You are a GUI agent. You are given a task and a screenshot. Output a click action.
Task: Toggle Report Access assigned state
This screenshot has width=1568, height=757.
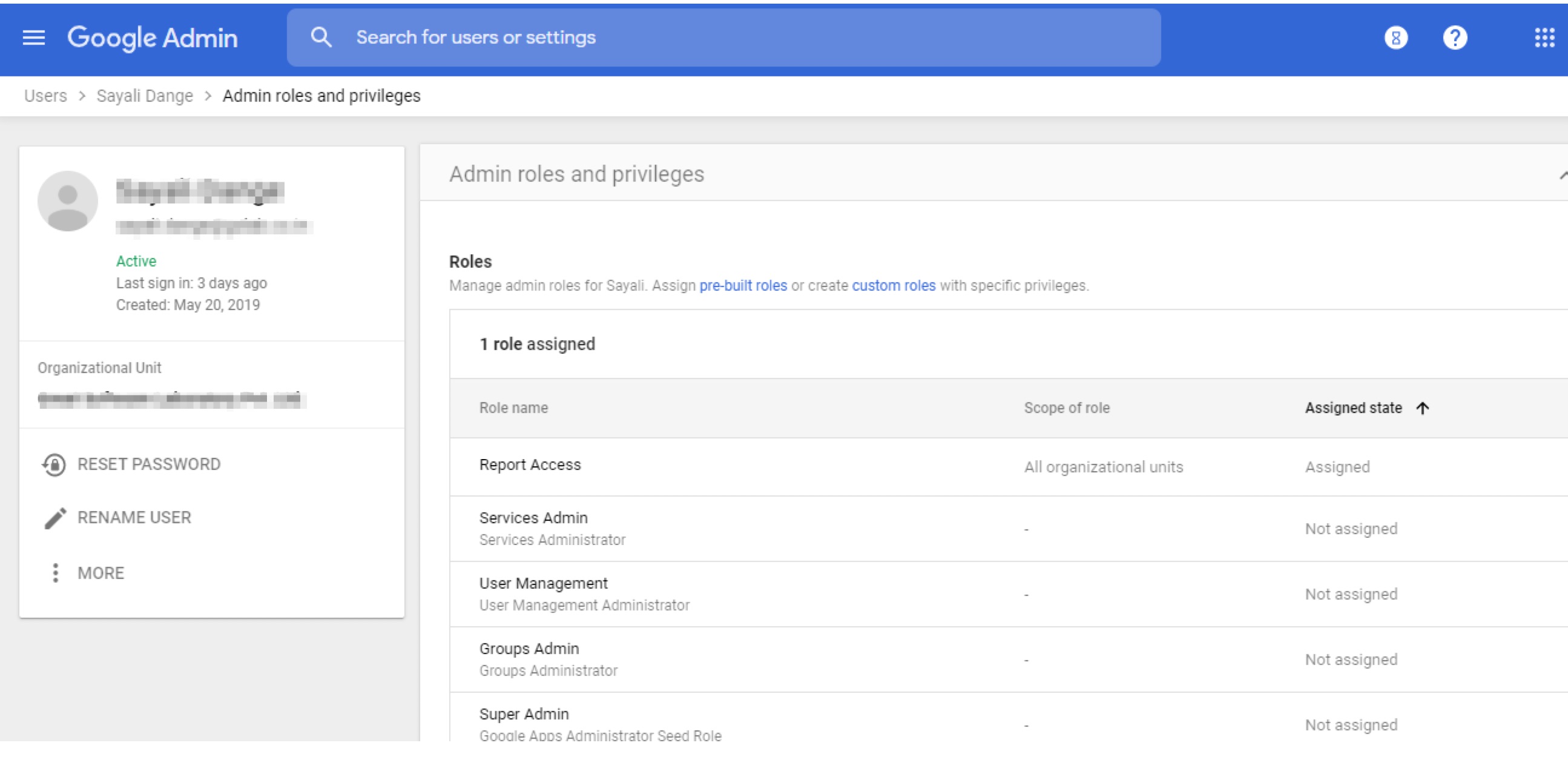click(x=1337, y=467)
